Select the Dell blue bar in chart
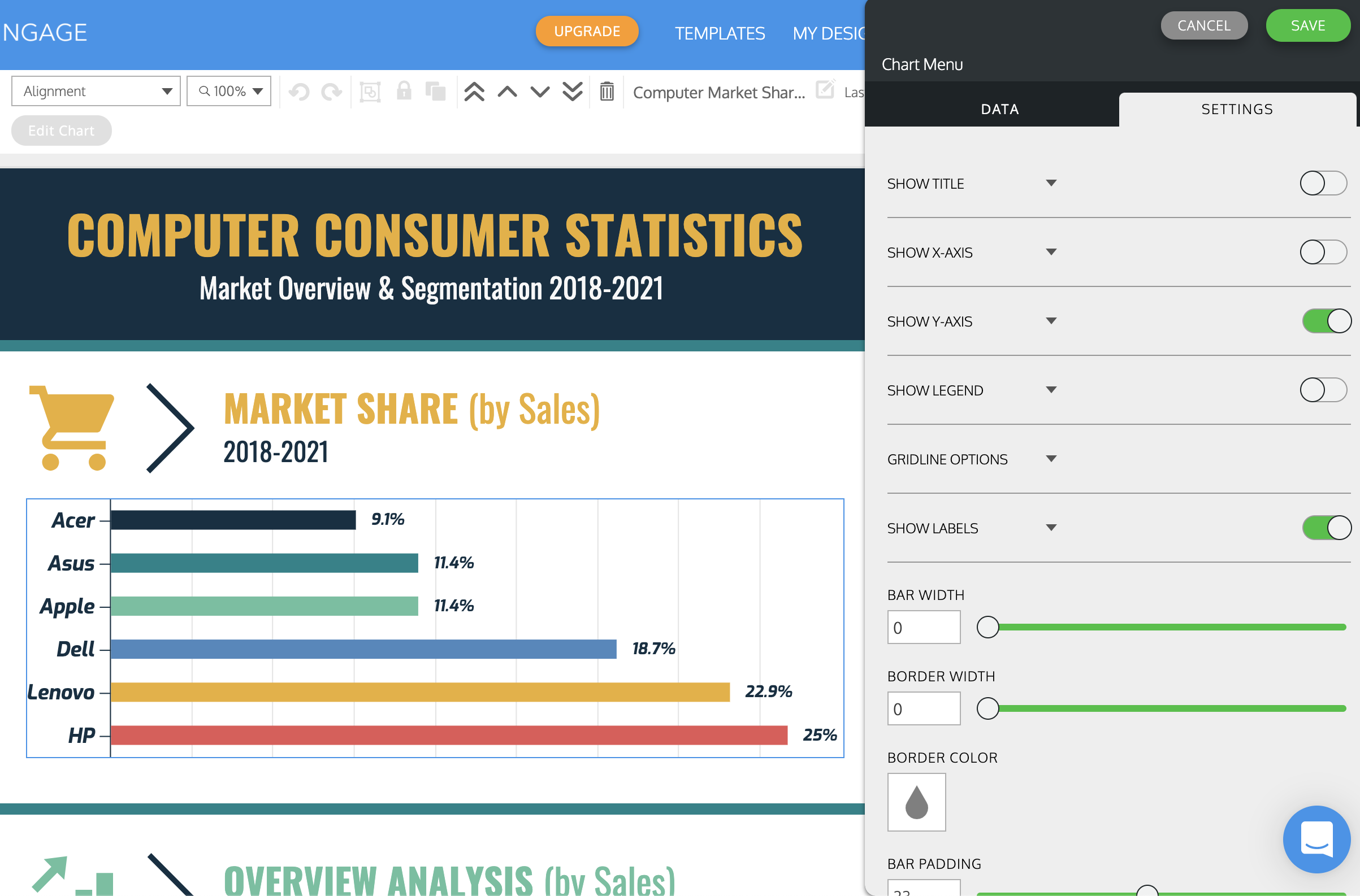 [x=363, y=649]
